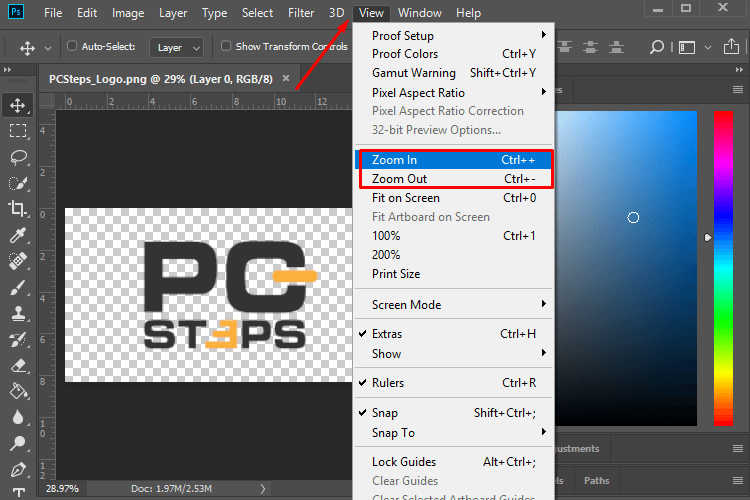Click the third distribute alignment icon
750x500 pixels.
click(616, 47)
